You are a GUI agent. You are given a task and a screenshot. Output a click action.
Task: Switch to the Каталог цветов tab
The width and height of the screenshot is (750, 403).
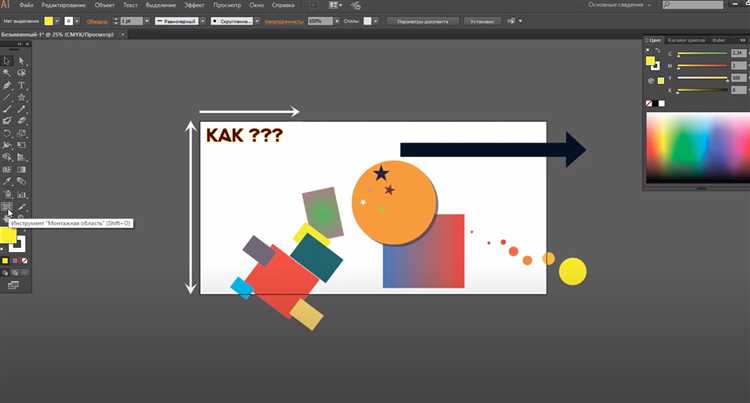(x=688, y=40)
